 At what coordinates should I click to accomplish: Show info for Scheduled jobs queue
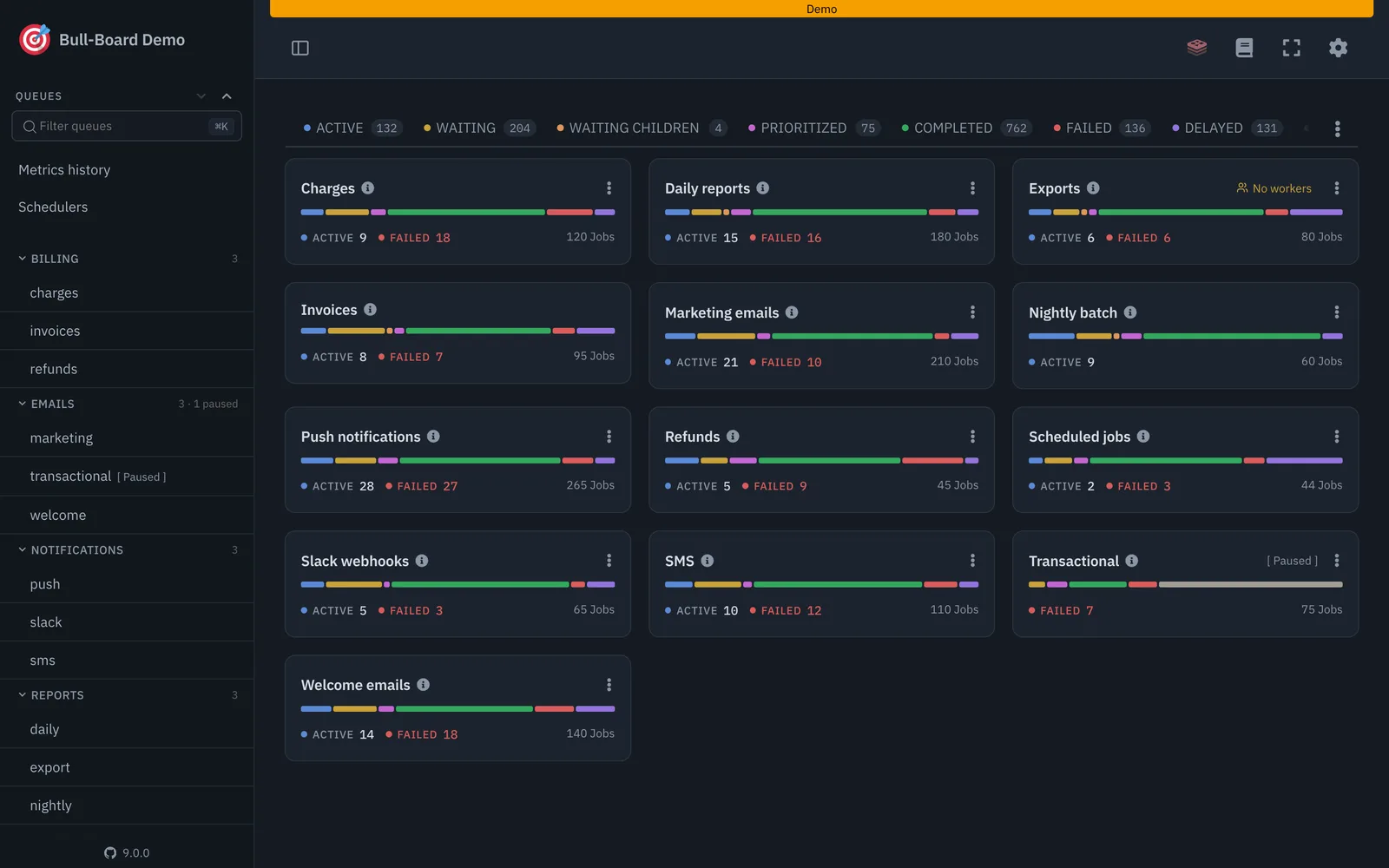[1143, 437]
